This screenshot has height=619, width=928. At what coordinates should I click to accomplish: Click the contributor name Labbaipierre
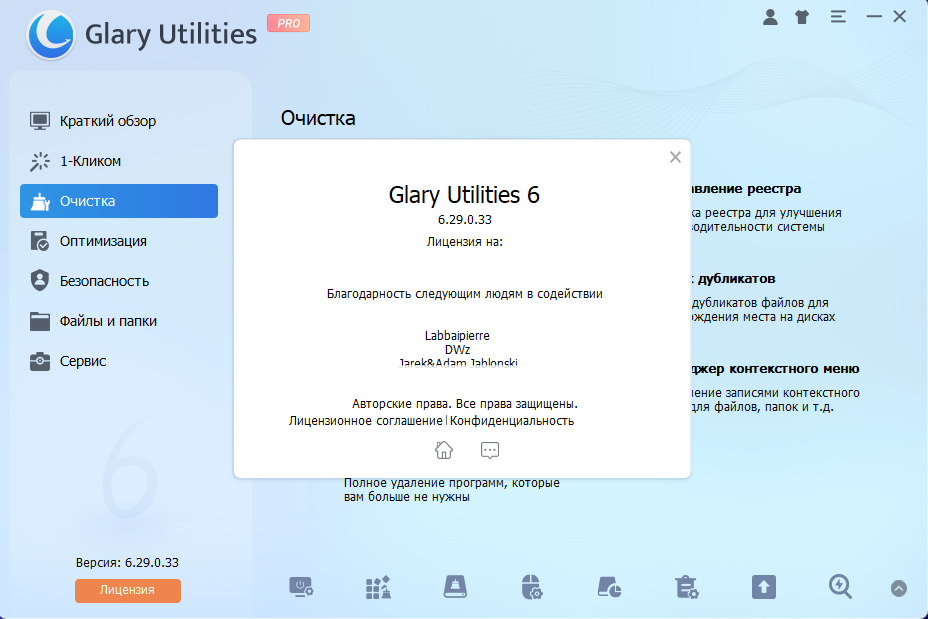457,336
